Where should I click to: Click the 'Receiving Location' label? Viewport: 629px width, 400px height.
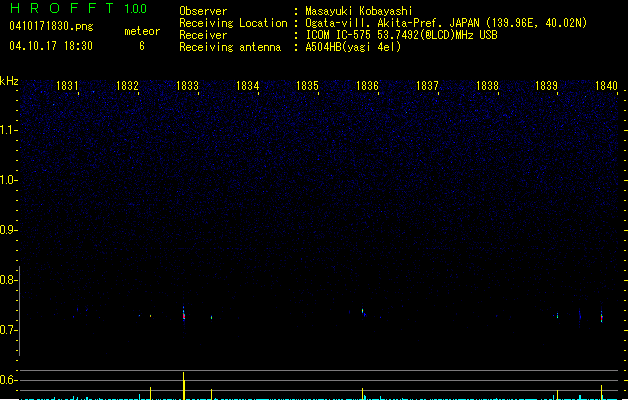[233, 23]
